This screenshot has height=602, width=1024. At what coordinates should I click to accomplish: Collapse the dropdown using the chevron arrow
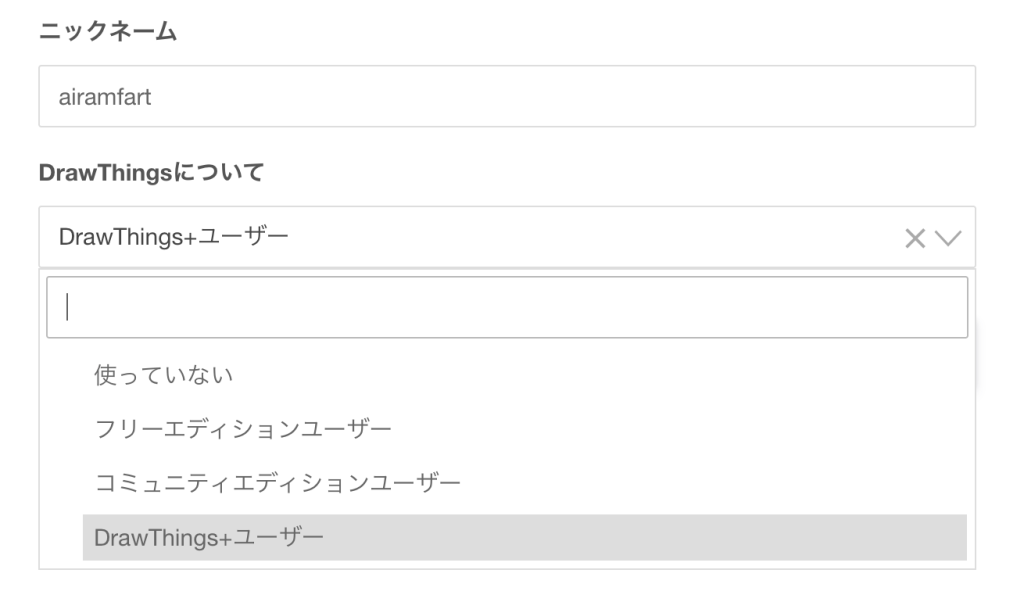pyautogui.click(x=947, y=237)
